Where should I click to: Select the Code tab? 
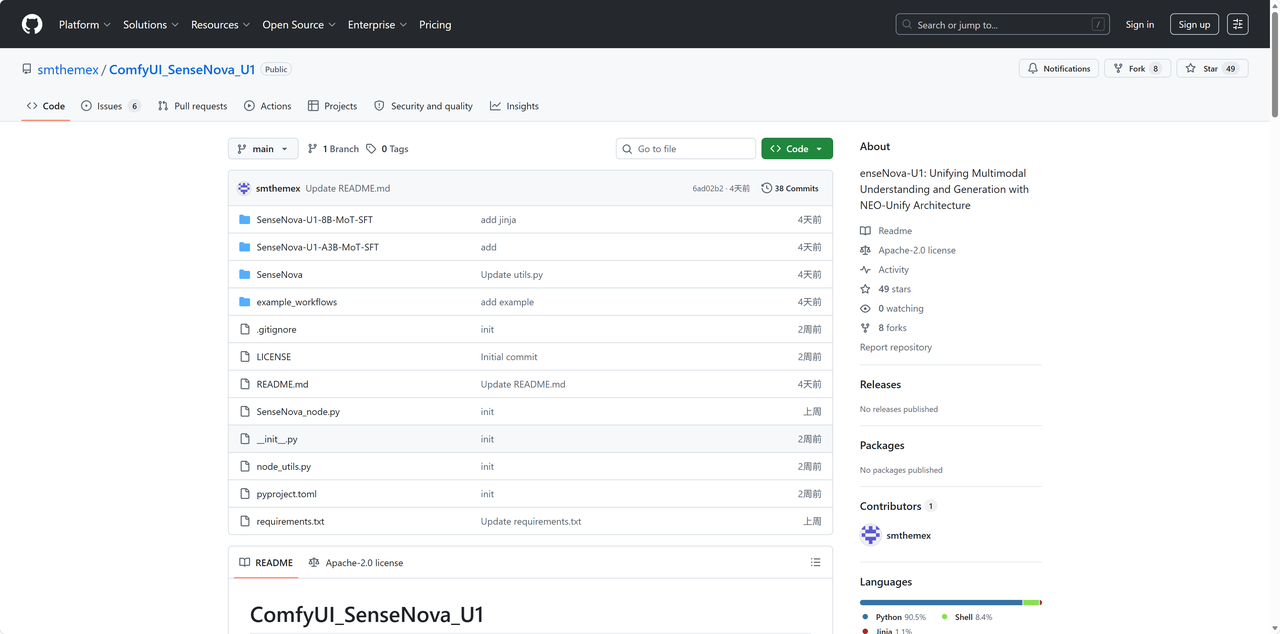click(x=46, y=106)
